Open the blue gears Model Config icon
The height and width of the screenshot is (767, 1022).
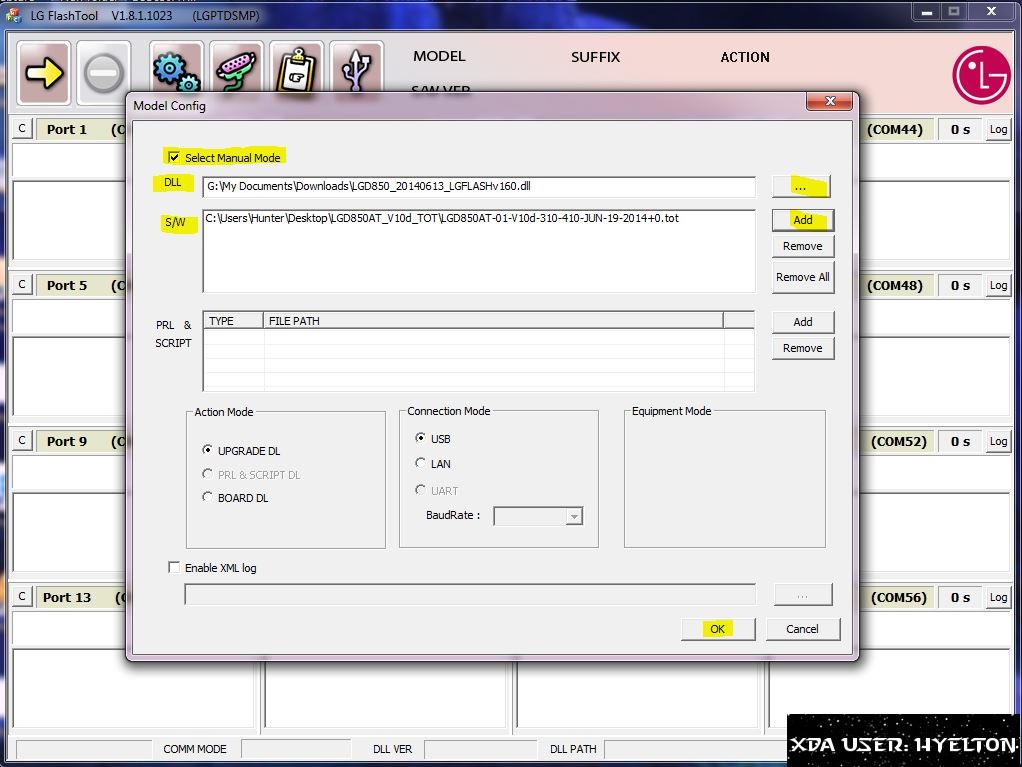176,68
